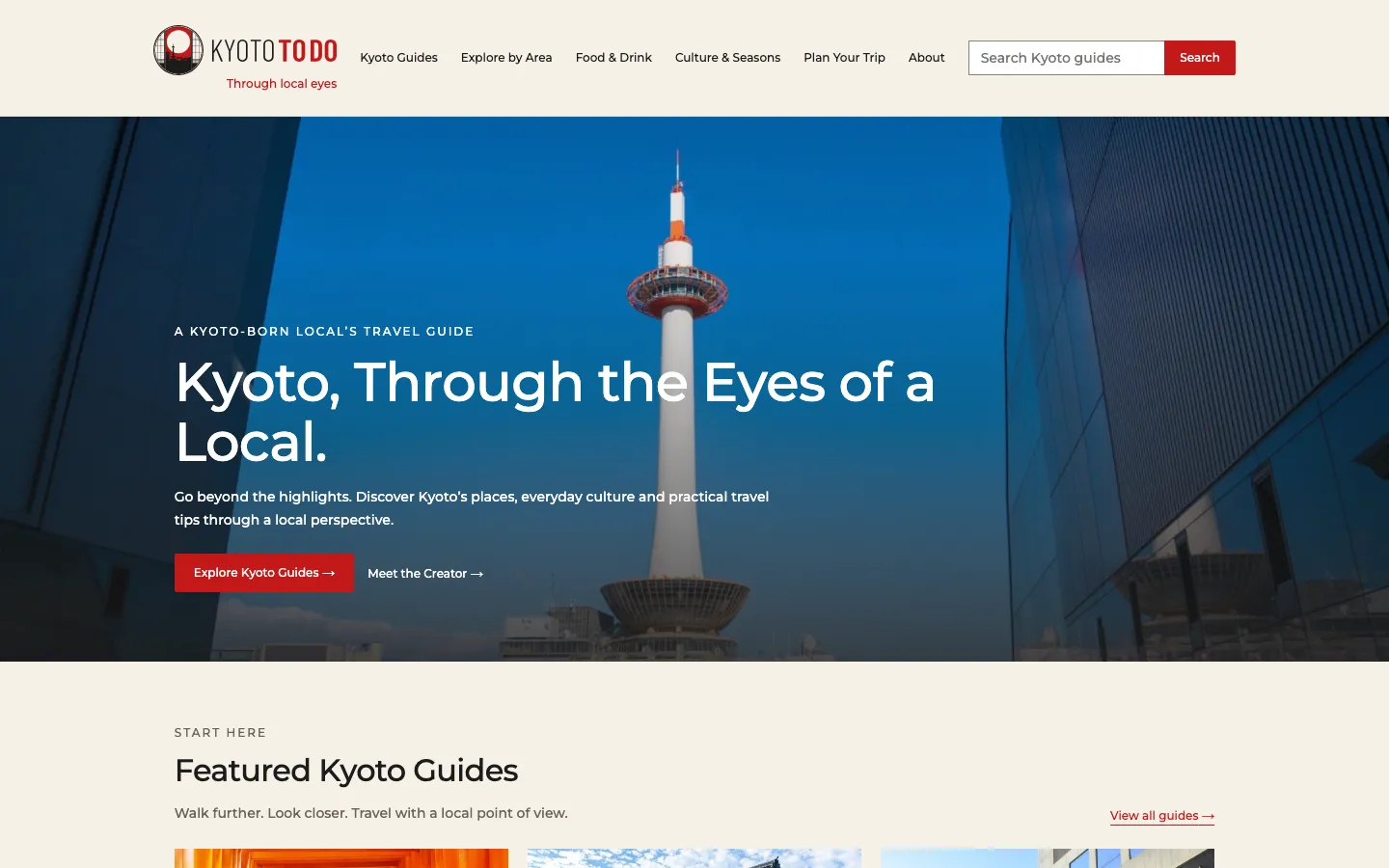Image resolution: width=1389 pixels, height=868 pixels.
Task: Click the 'A Kyoto-born local's travel guide' label
Action: point(324,332)
